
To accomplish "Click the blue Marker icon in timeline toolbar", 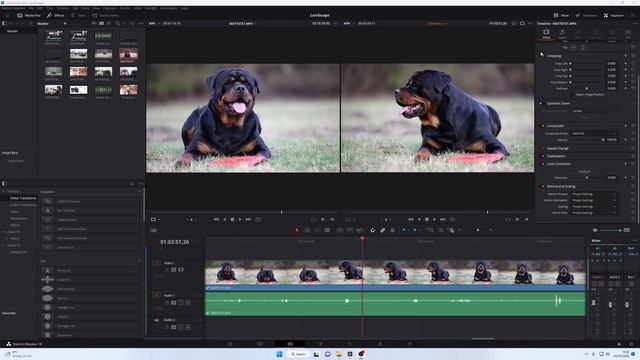I will click(414, 230).
